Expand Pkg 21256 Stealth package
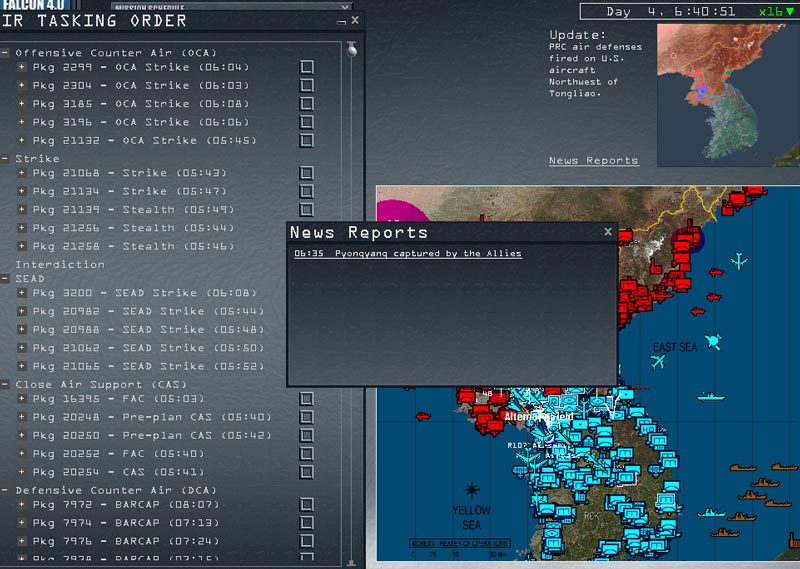This screenshot has width=800, height=569. (21, 228)
